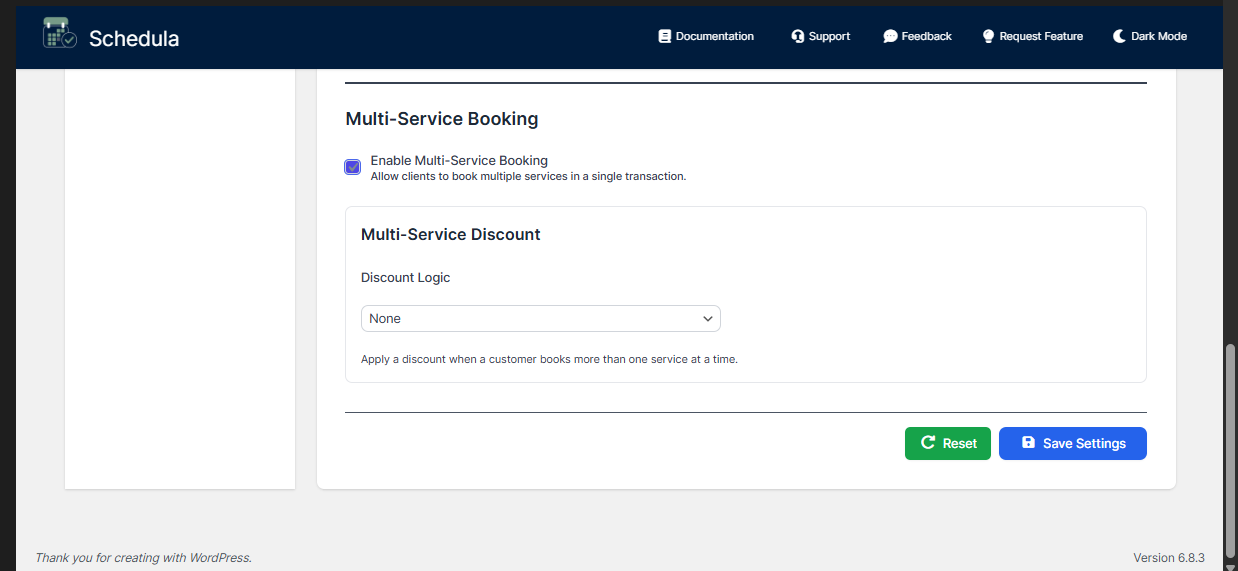Click the Request Feature lightbulb icon
Viewport: 1238px width, 571px height.
[989, 36]
